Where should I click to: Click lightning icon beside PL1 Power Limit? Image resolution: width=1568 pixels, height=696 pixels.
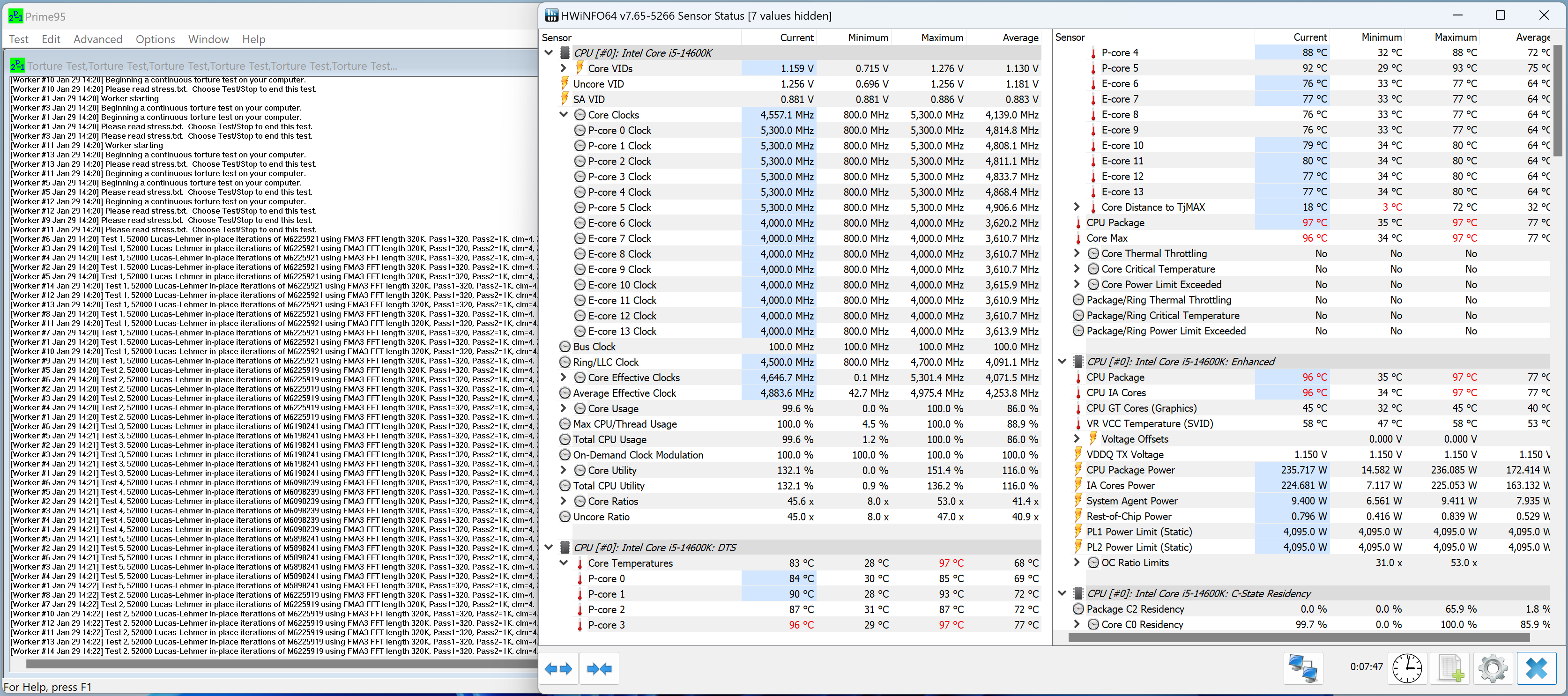[1078, 531]
